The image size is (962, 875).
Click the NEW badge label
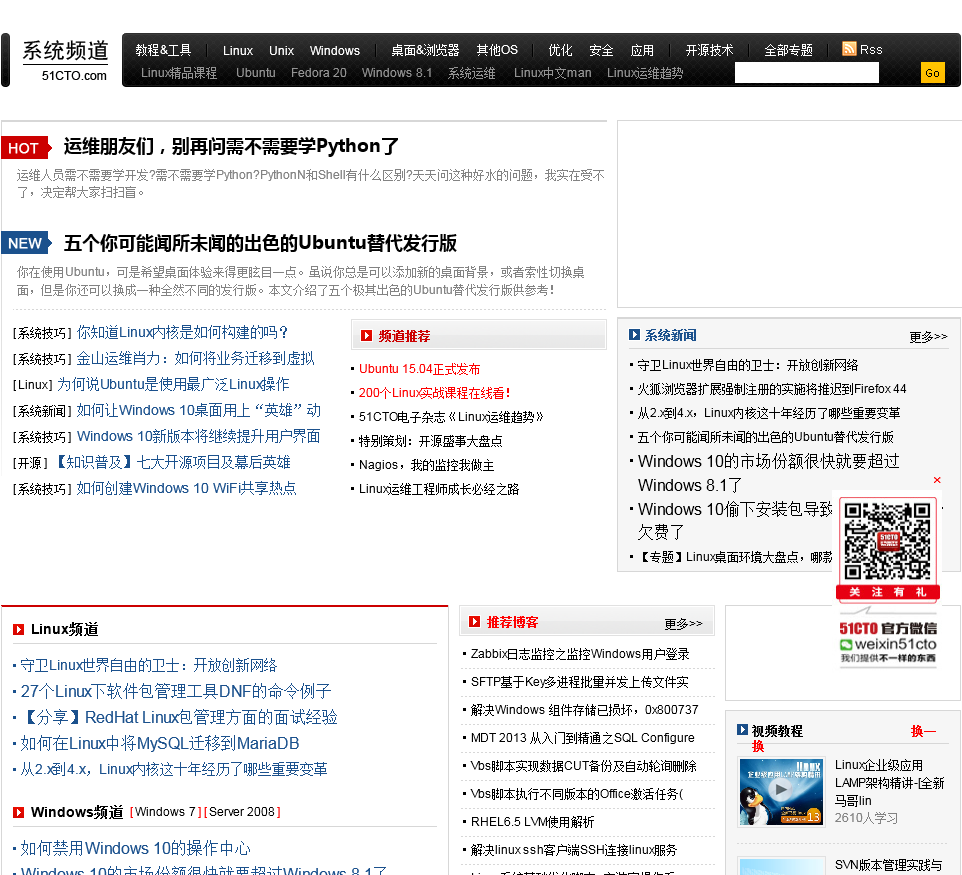pos(26,243)
